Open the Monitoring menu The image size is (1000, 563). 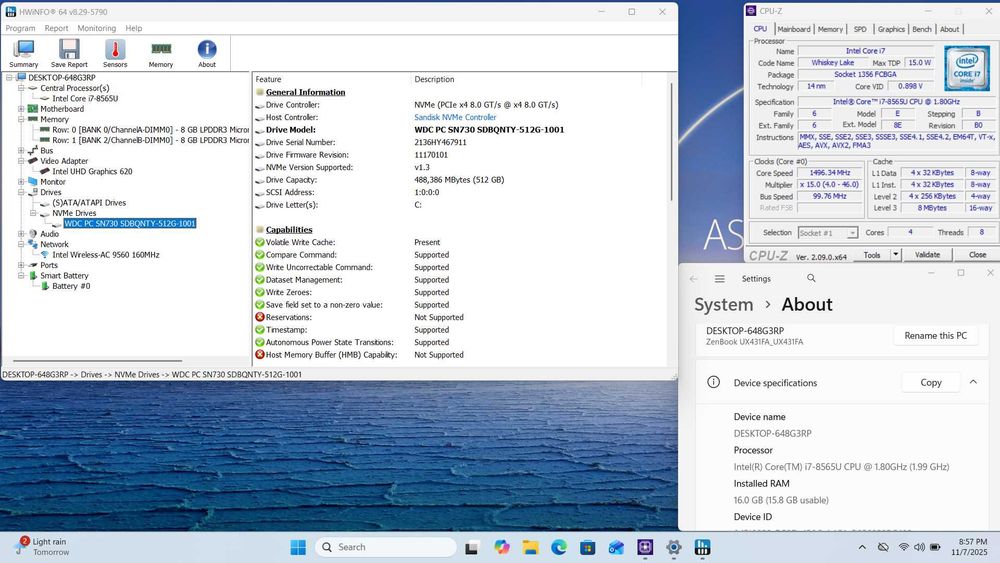(x=97, y=28)
